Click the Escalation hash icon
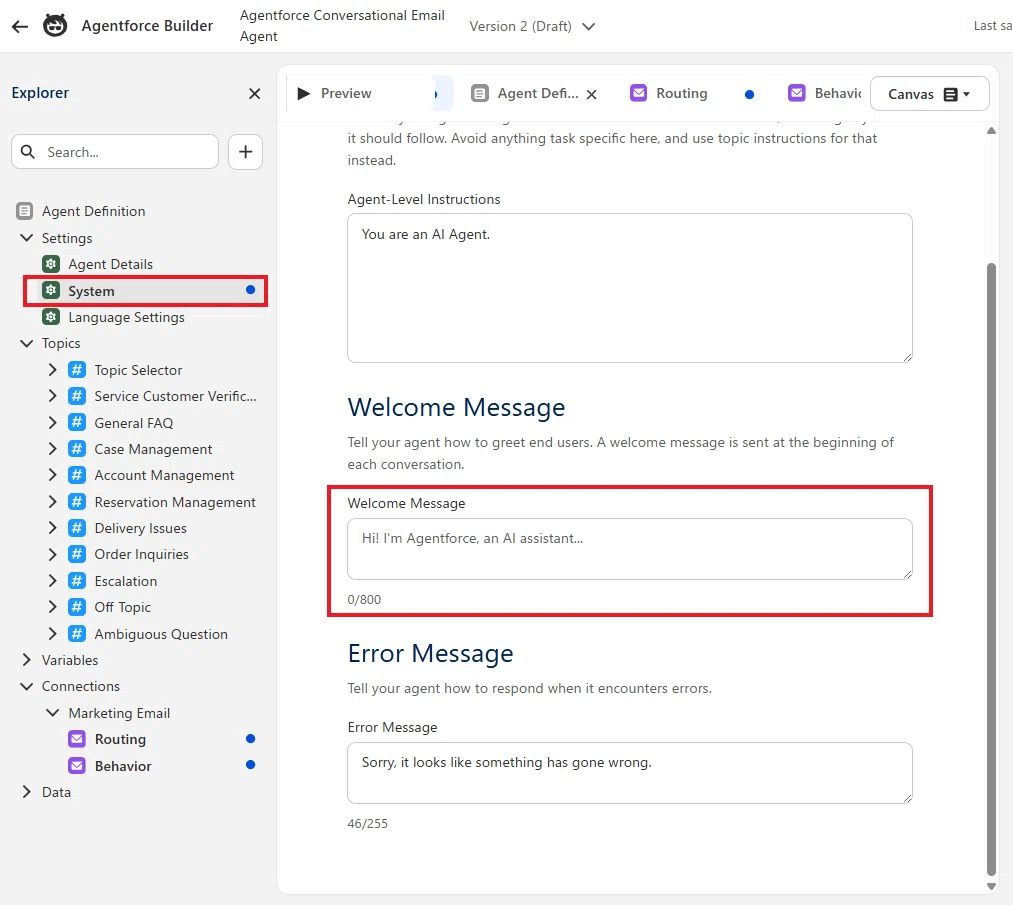1013x905 pixels. coord(77,581)
